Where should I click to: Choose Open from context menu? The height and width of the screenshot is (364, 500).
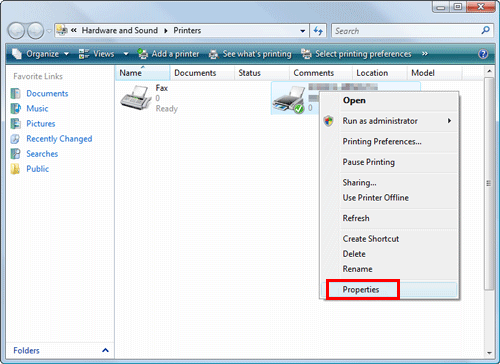pyautogui.click(x=354, y=100)
